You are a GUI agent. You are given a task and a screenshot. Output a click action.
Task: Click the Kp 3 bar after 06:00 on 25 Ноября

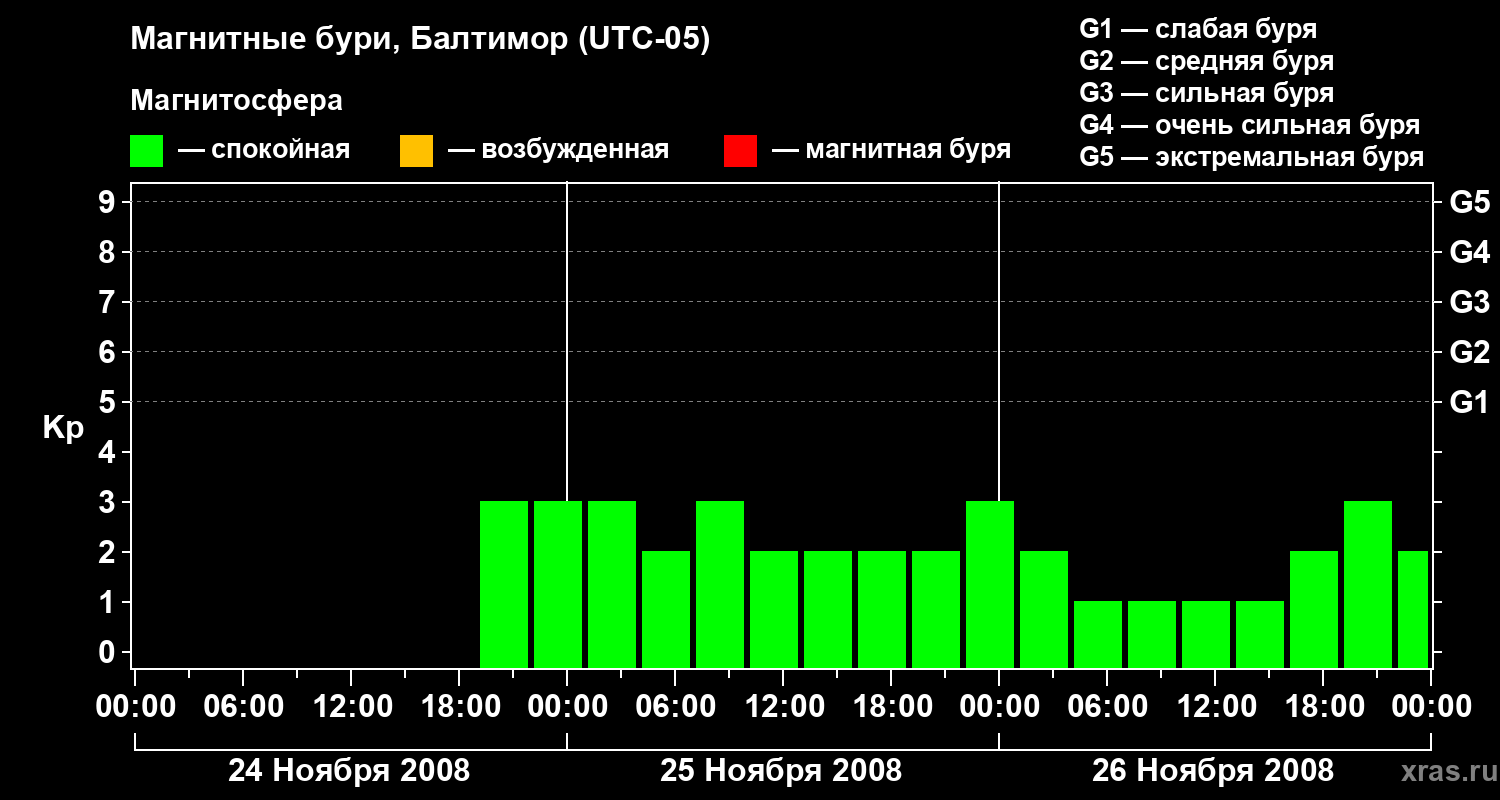tap(720, 584)
